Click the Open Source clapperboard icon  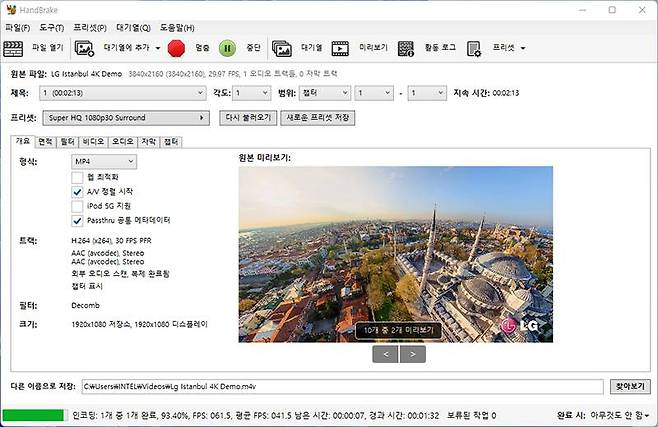(13, 48)
